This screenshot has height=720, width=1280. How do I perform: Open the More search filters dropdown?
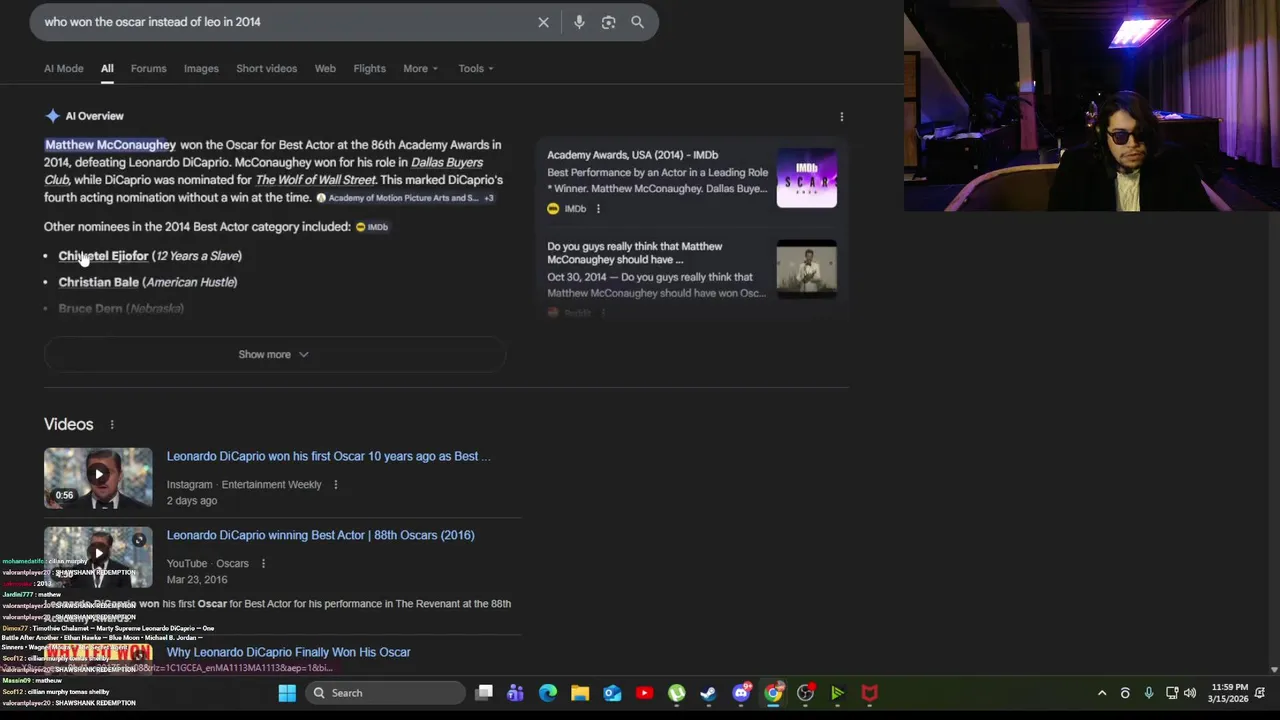(x=420, y=69)
